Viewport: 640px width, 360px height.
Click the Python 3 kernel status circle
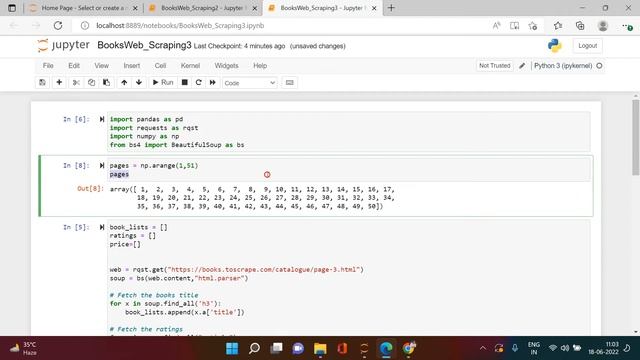pyautogui.click(x=599, y=65)
